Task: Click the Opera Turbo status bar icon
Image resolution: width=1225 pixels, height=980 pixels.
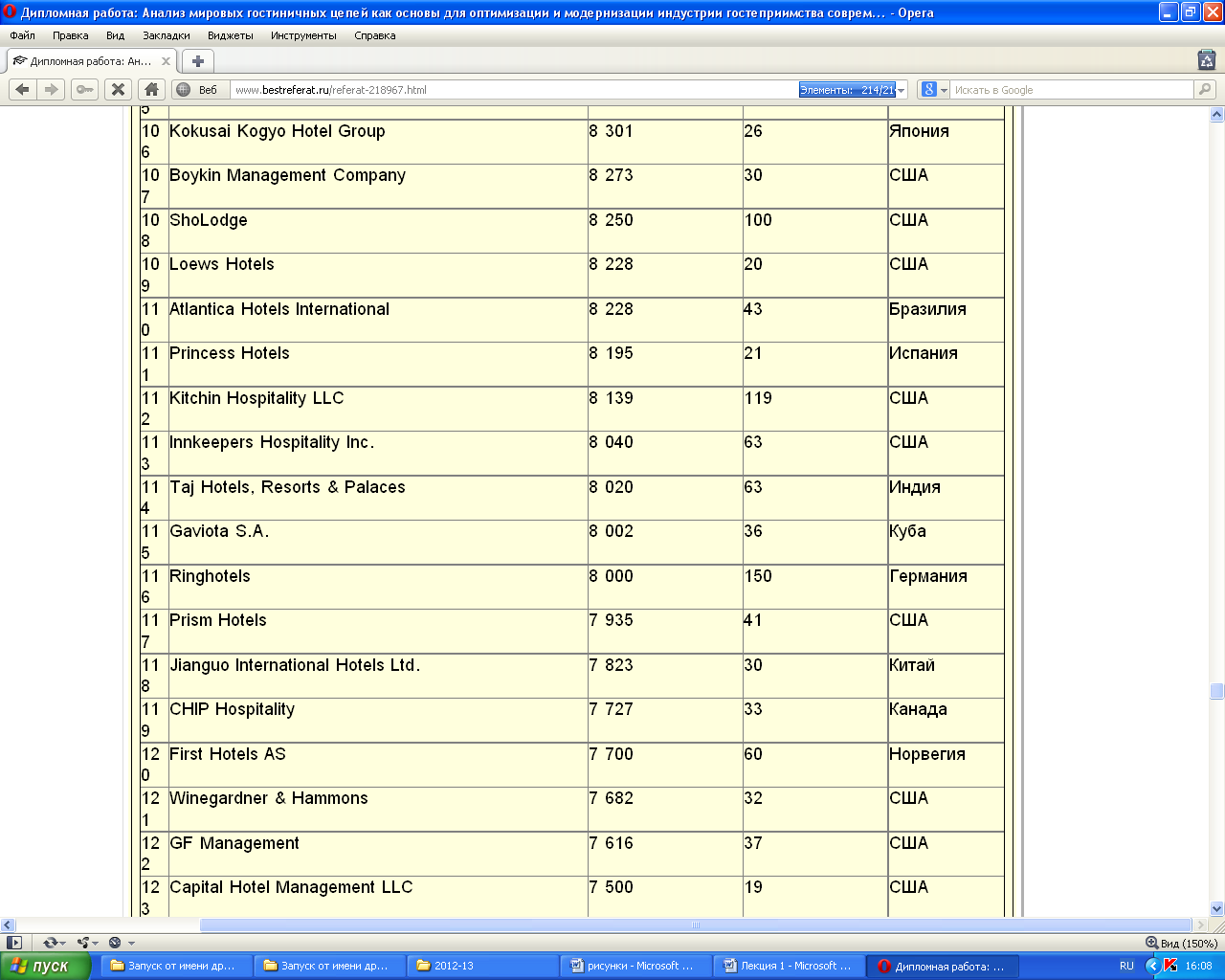Action: click(x=115, y=943)
